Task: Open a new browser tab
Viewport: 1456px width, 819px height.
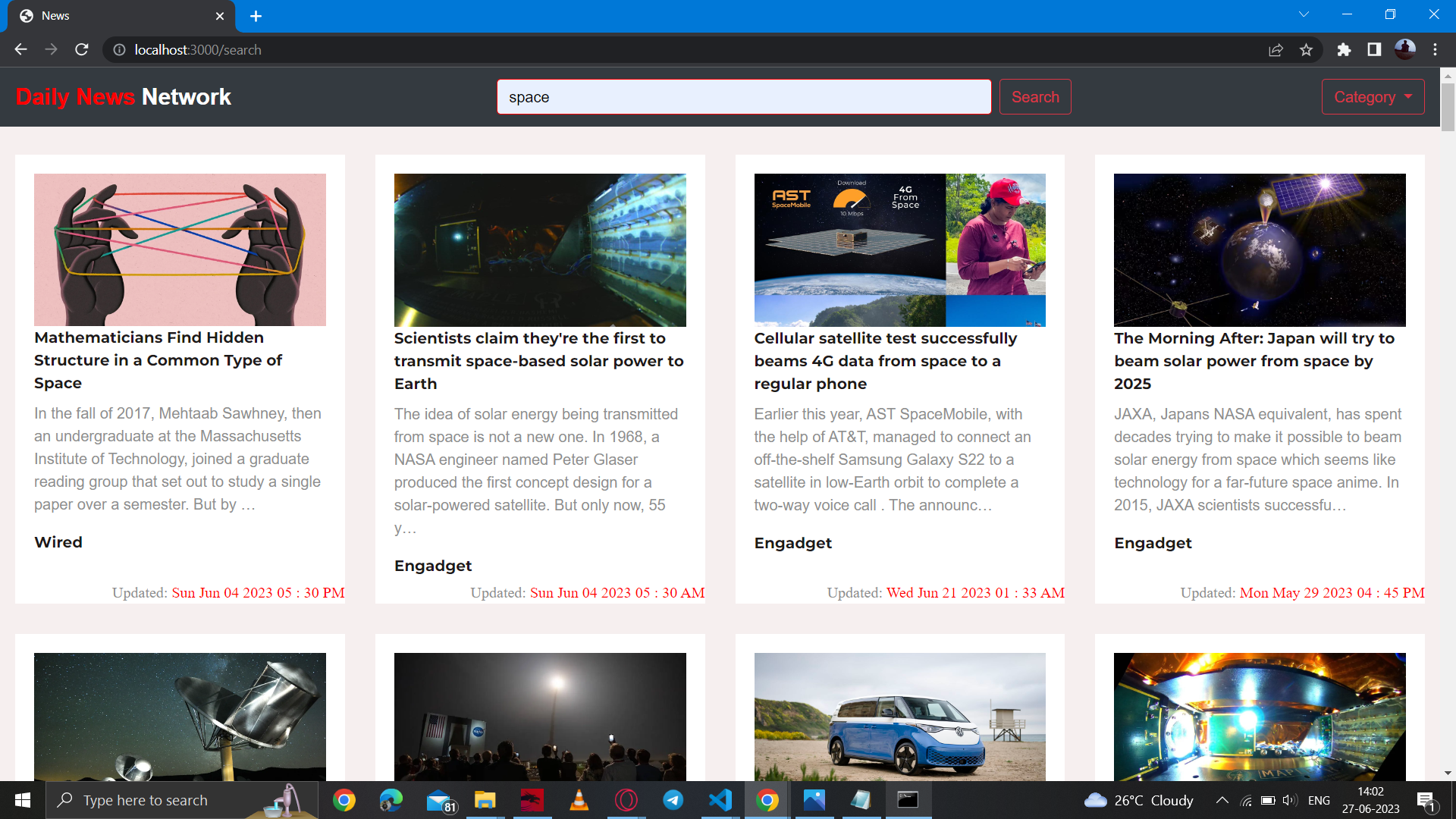Action: click(256, 16)
